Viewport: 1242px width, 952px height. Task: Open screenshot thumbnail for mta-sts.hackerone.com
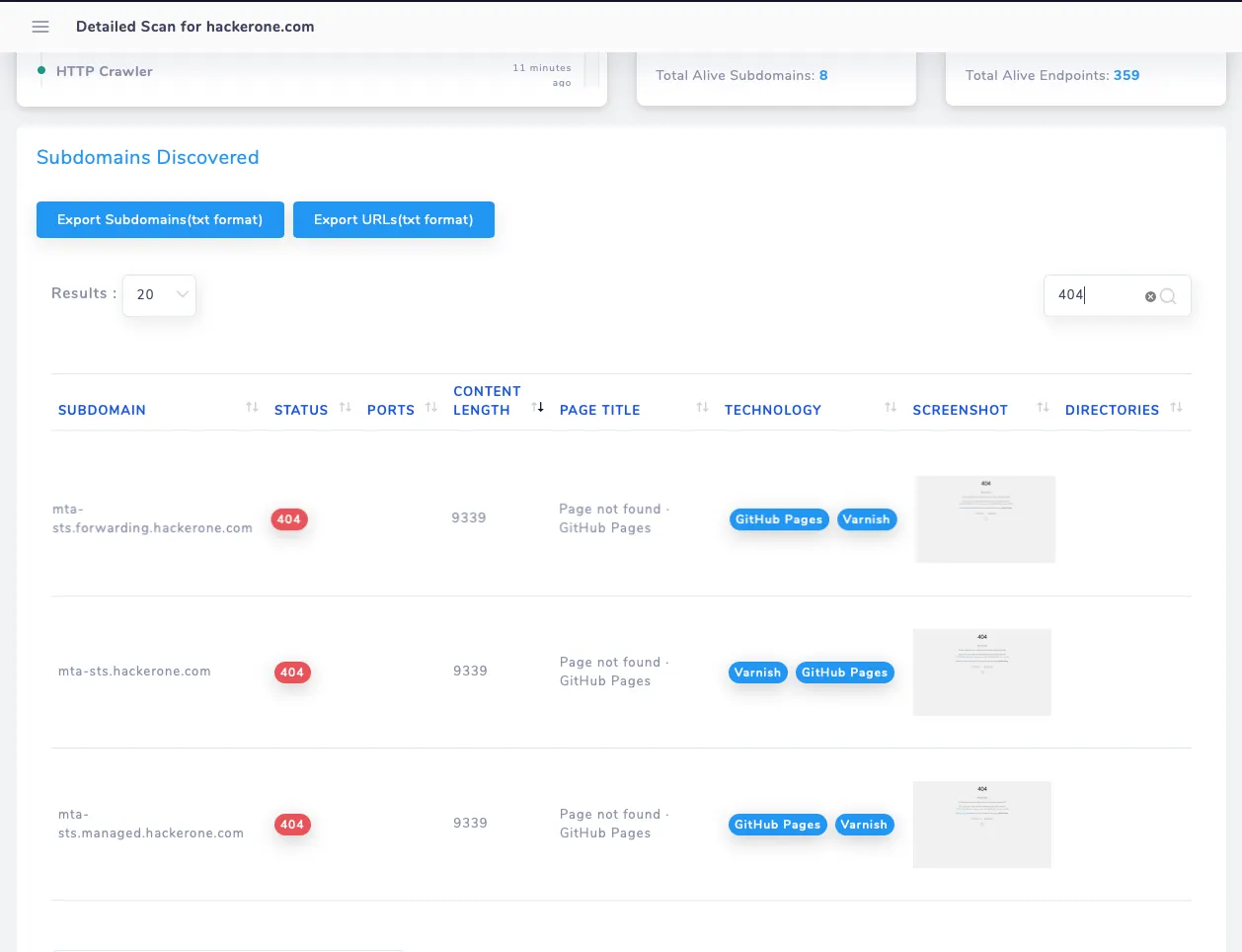coord(981,672)
